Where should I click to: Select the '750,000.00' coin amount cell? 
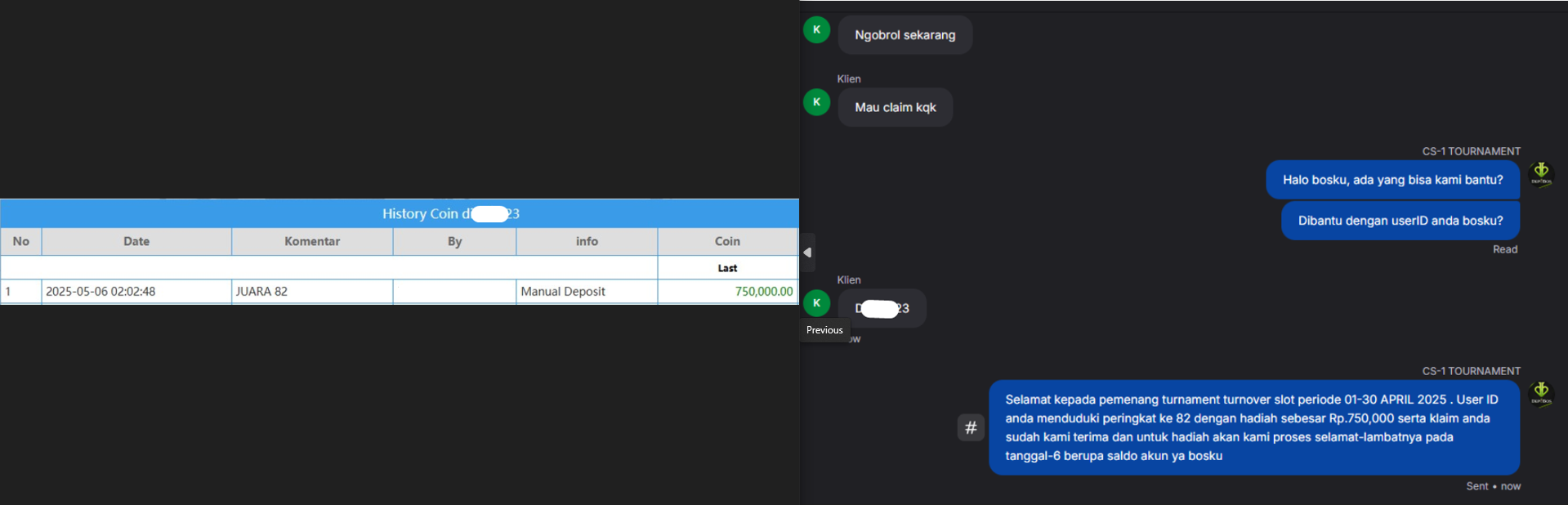click(x=727, y=292)
